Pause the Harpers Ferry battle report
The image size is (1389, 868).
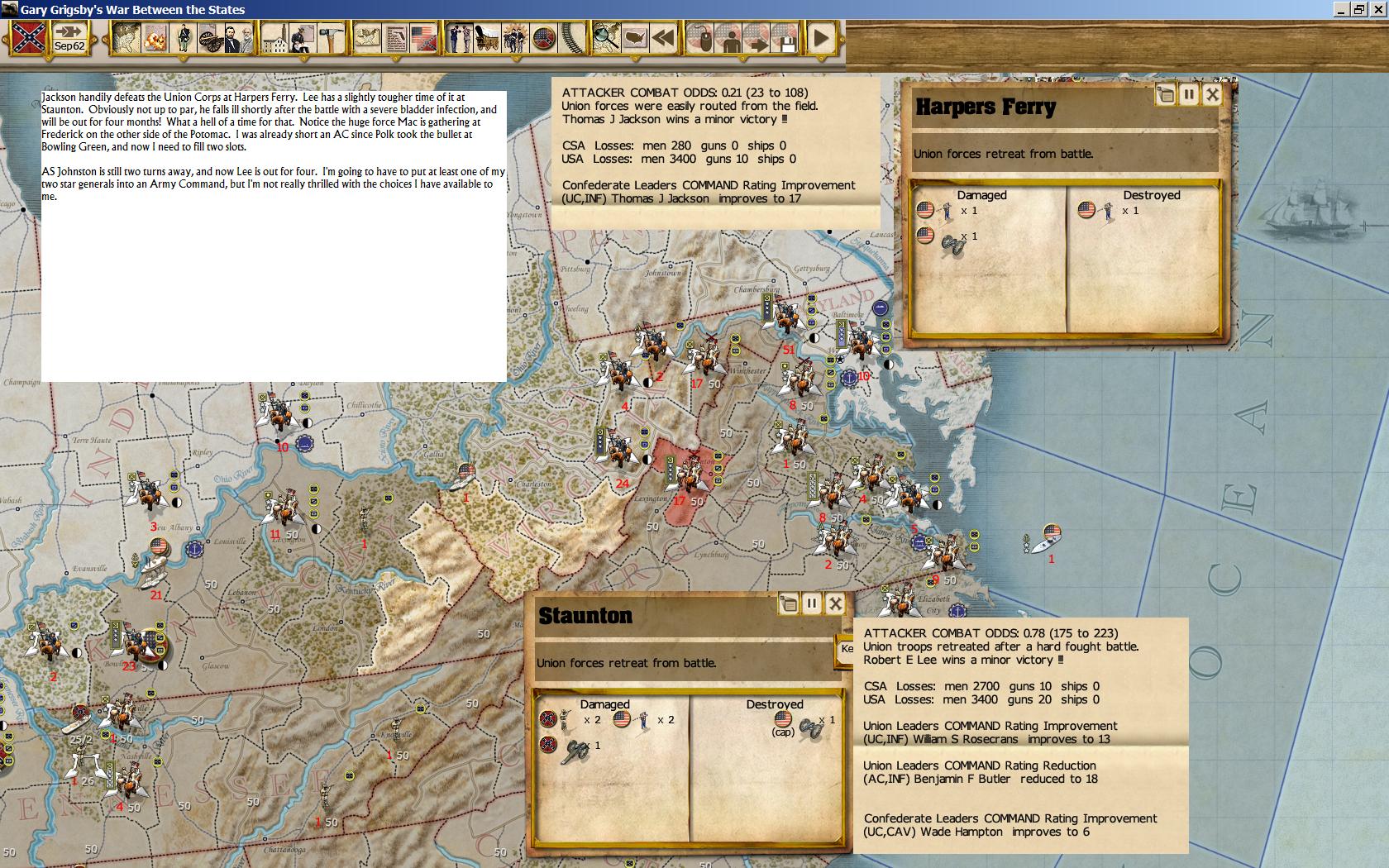coord(1189,94)
